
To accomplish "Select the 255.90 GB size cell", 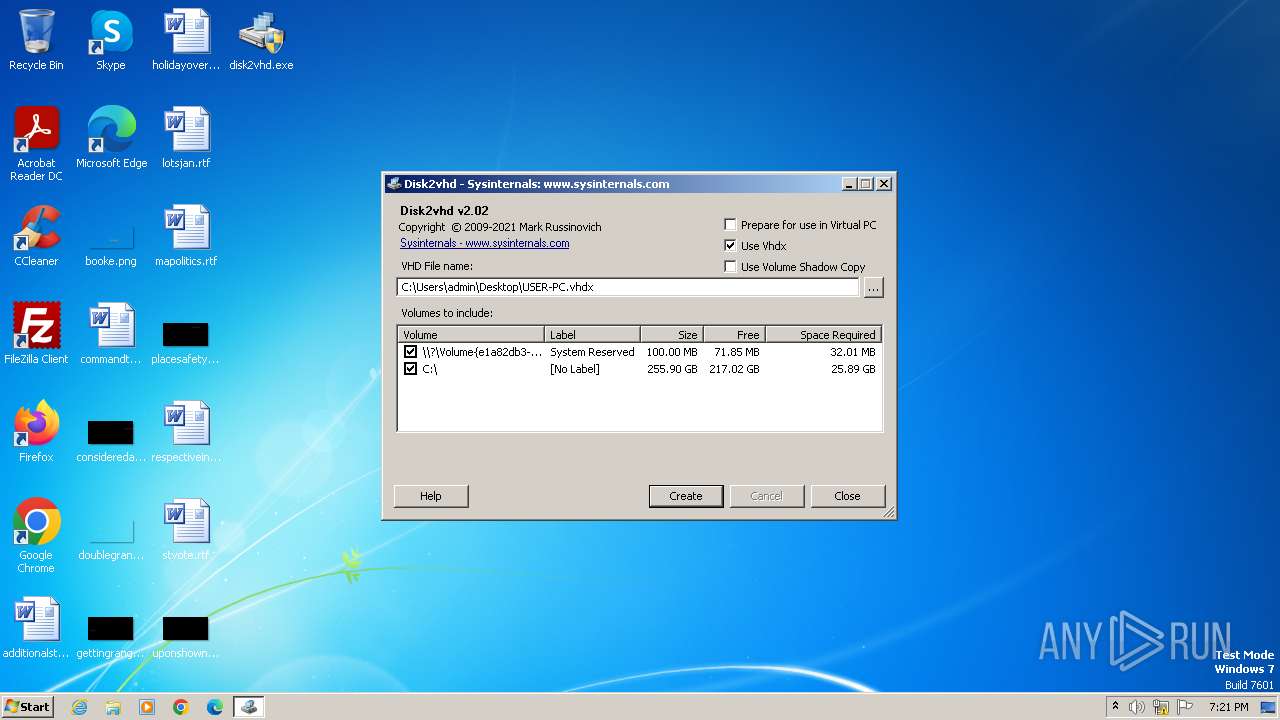I will click(672, 369).
